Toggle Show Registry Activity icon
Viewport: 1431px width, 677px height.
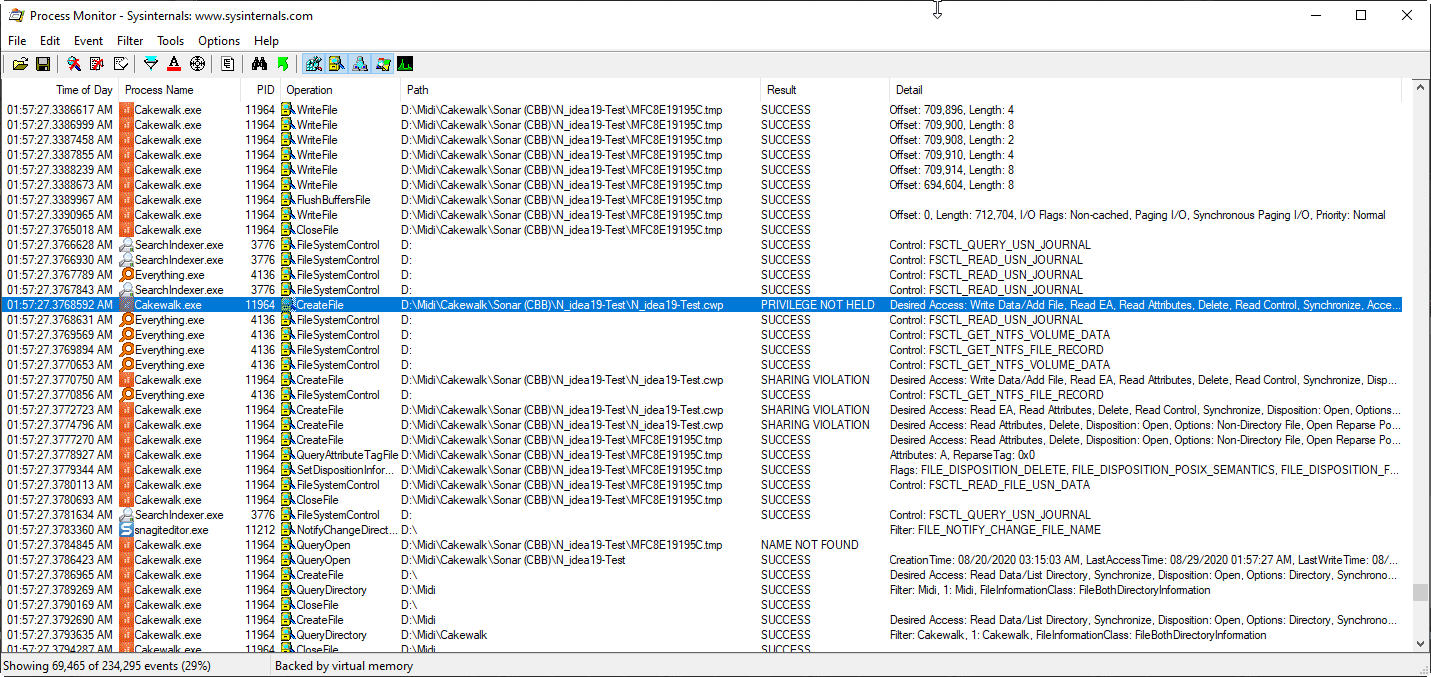pos(314,64)
